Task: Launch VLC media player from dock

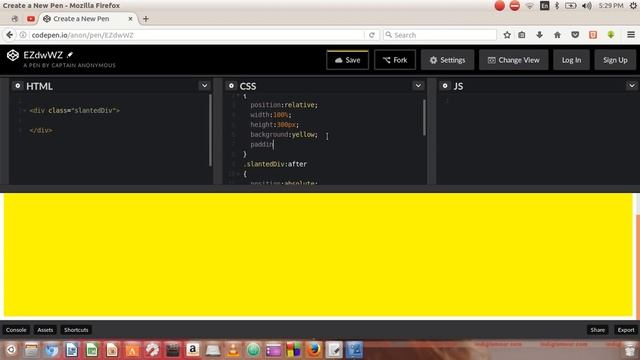Action: pos(233,350)
